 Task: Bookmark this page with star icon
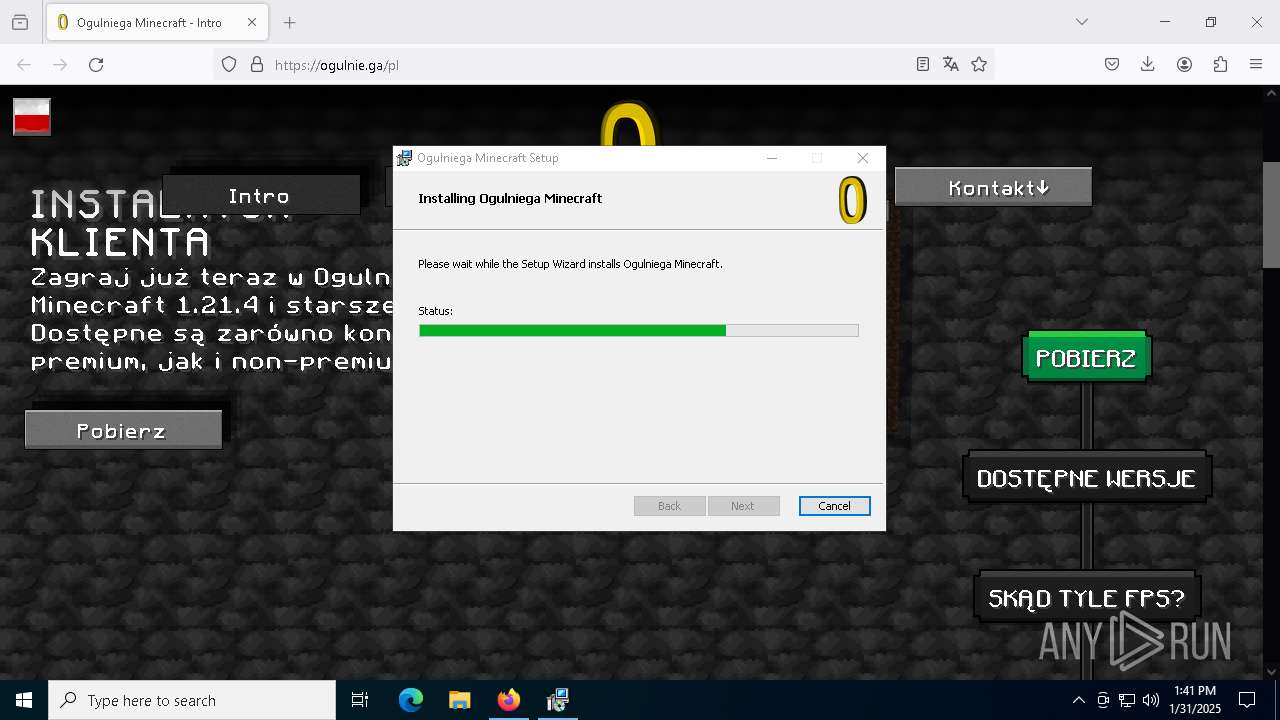point(979,64)
